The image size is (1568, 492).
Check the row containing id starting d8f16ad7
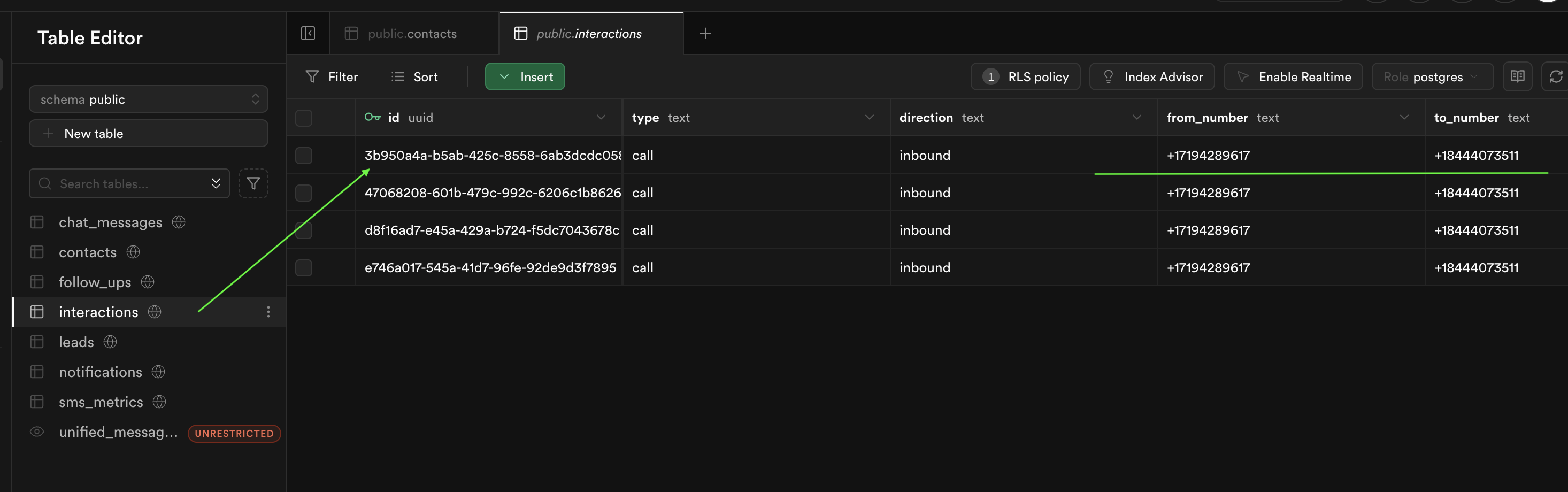tap(304, 230)
